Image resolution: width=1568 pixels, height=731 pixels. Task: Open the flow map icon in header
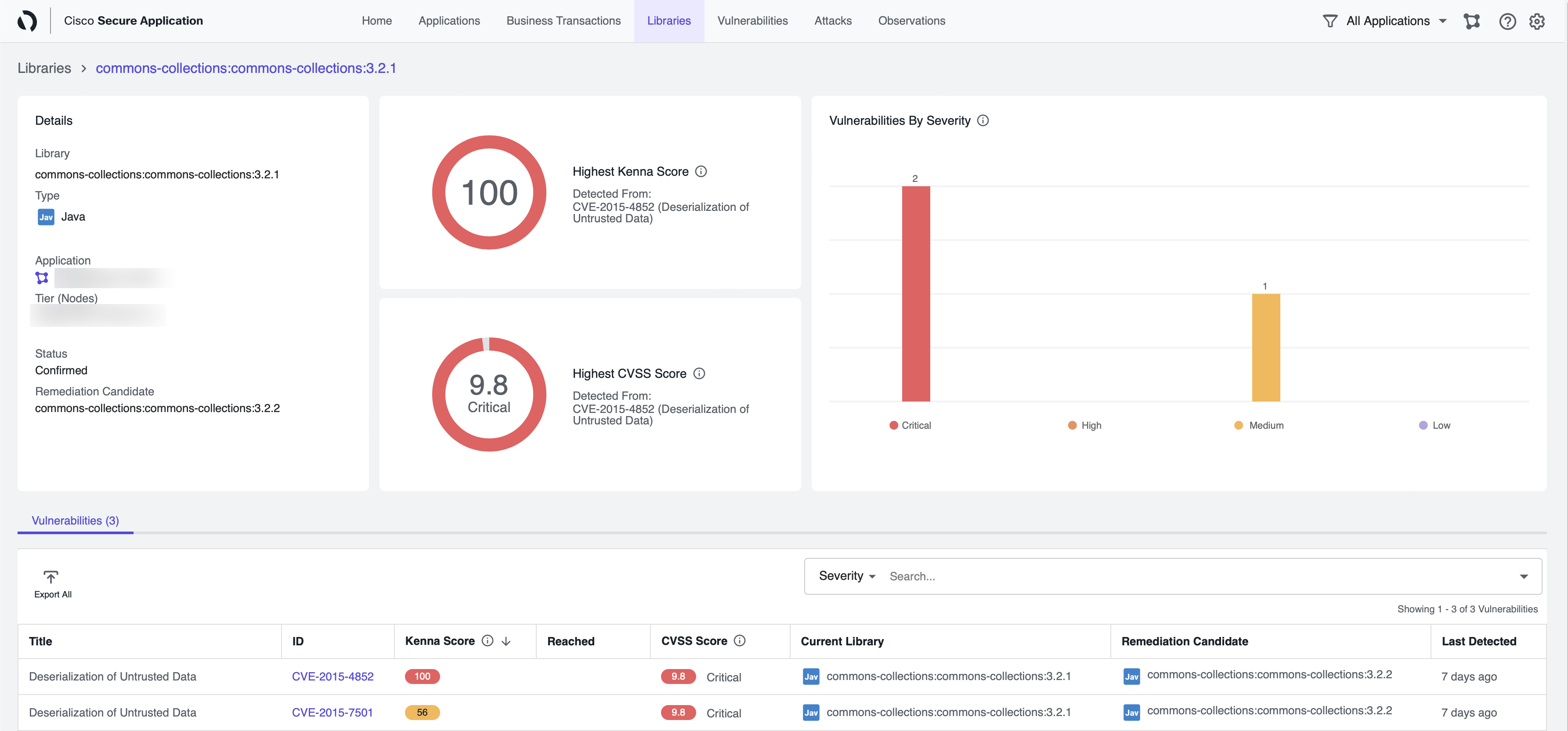[1471, 21]
